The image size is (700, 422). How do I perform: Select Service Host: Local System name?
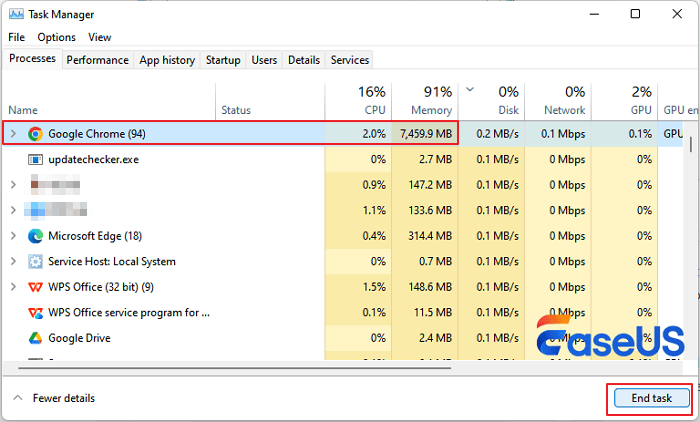pyautogui.click(x=112, y=261)
